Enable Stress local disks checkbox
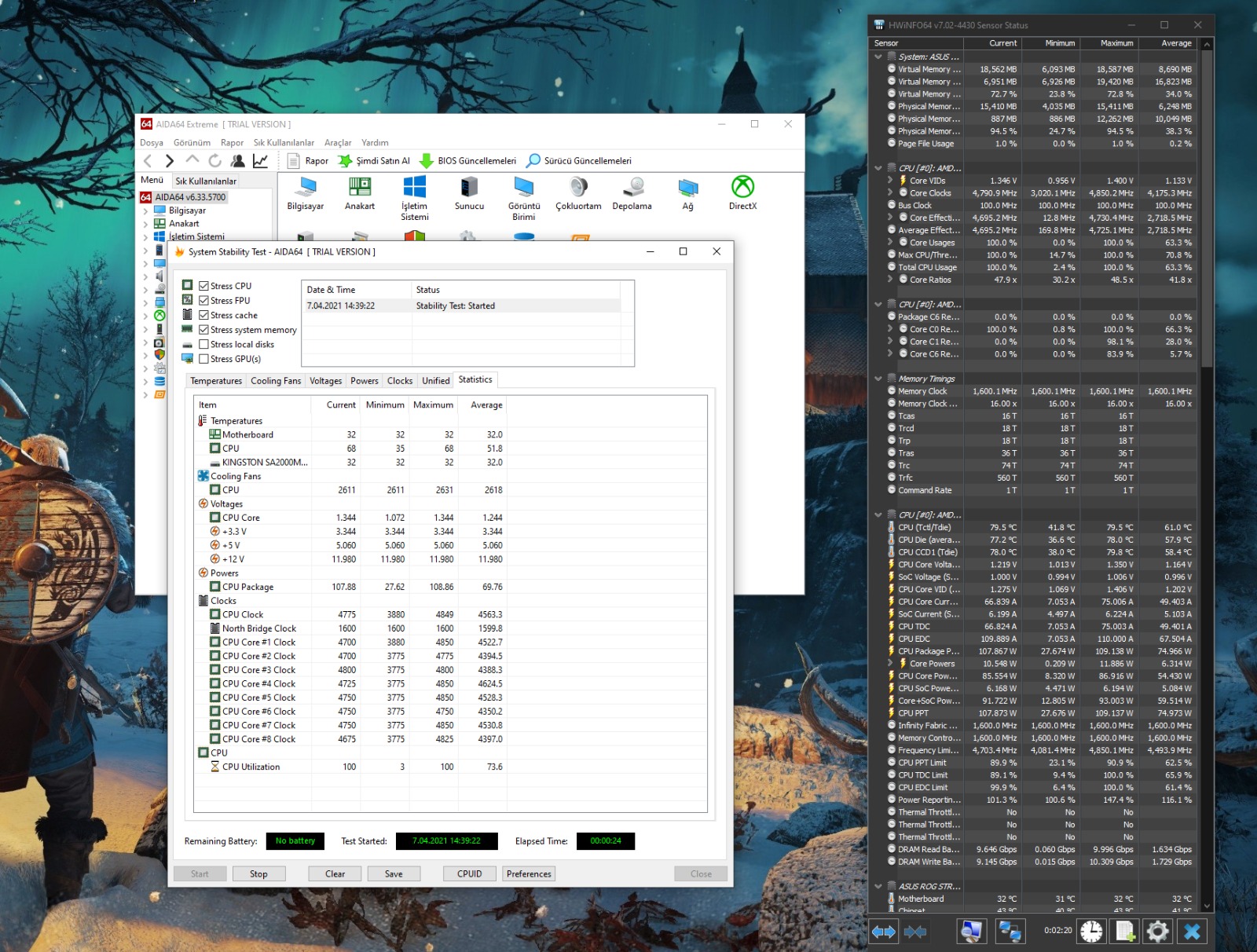 coord(203,344)
